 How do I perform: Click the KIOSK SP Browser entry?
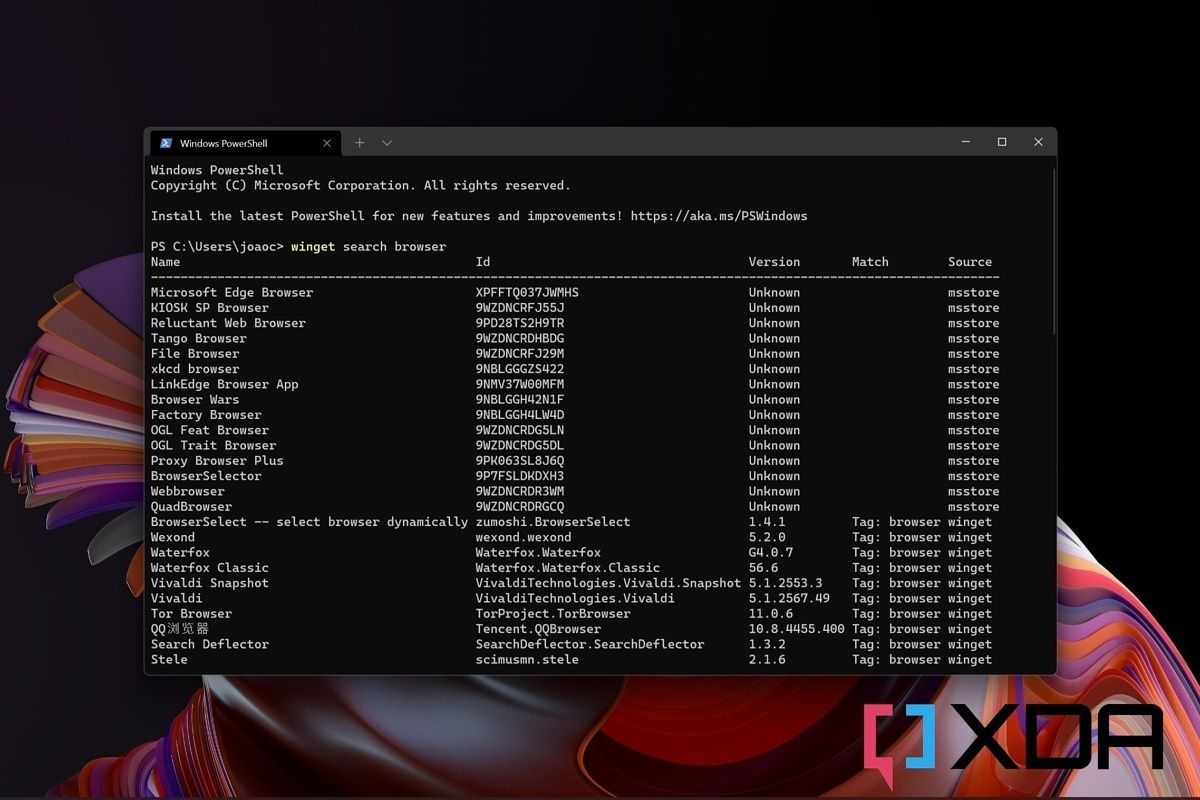click(210, 308)
